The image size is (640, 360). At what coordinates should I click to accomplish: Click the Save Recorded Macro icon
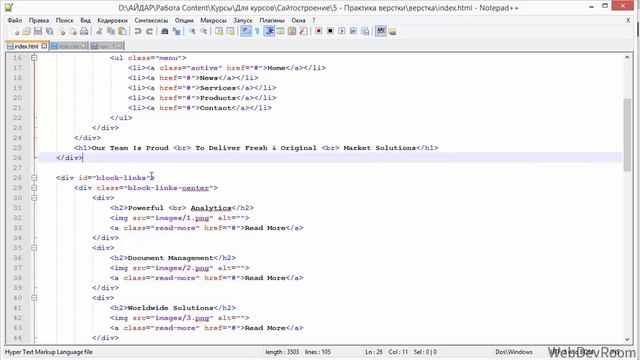[365, 31]
